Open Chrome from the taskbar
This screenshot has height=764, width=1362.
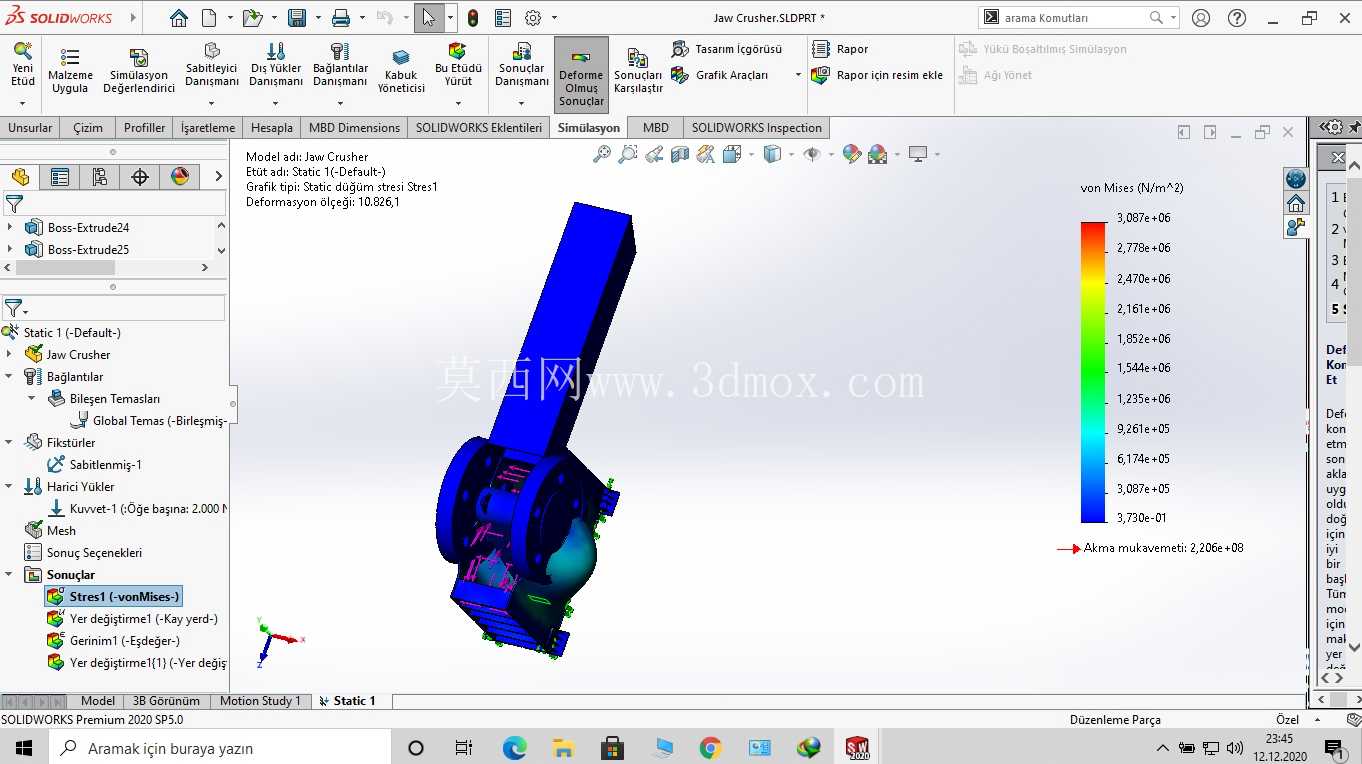(x=710, y=747)
